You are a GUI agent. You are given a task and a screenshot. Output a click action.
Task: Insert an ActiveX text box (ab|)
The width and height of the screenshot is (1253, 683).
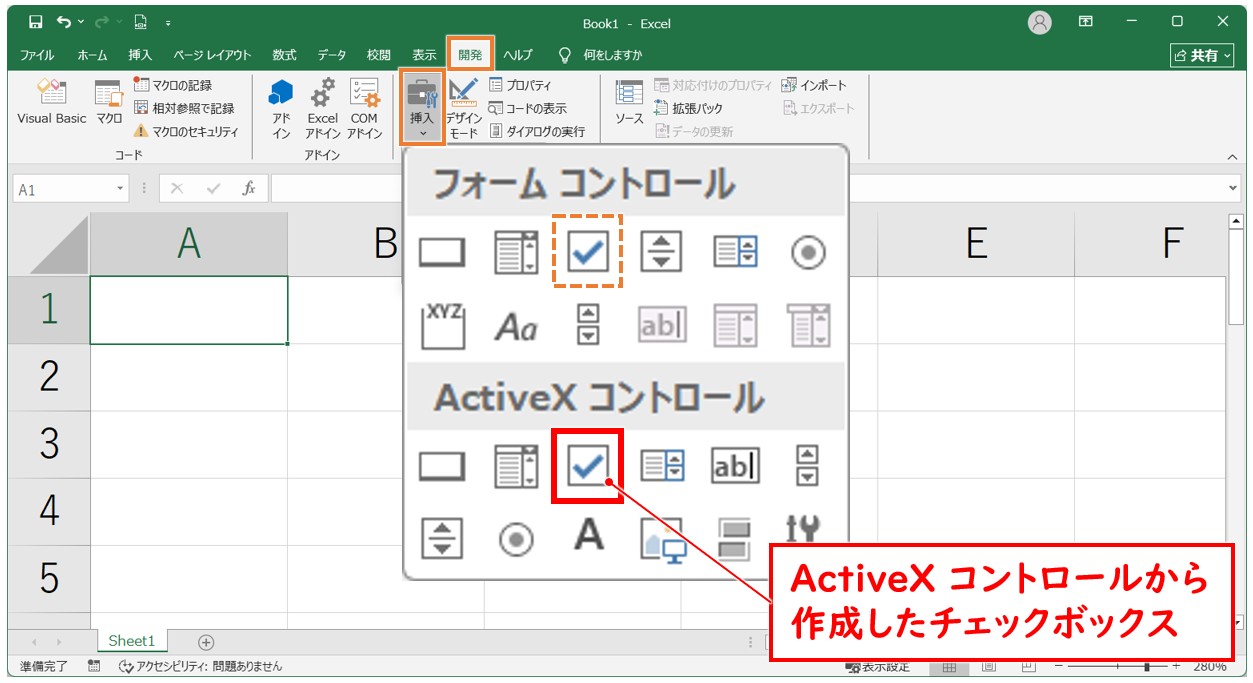pos(734,466)
